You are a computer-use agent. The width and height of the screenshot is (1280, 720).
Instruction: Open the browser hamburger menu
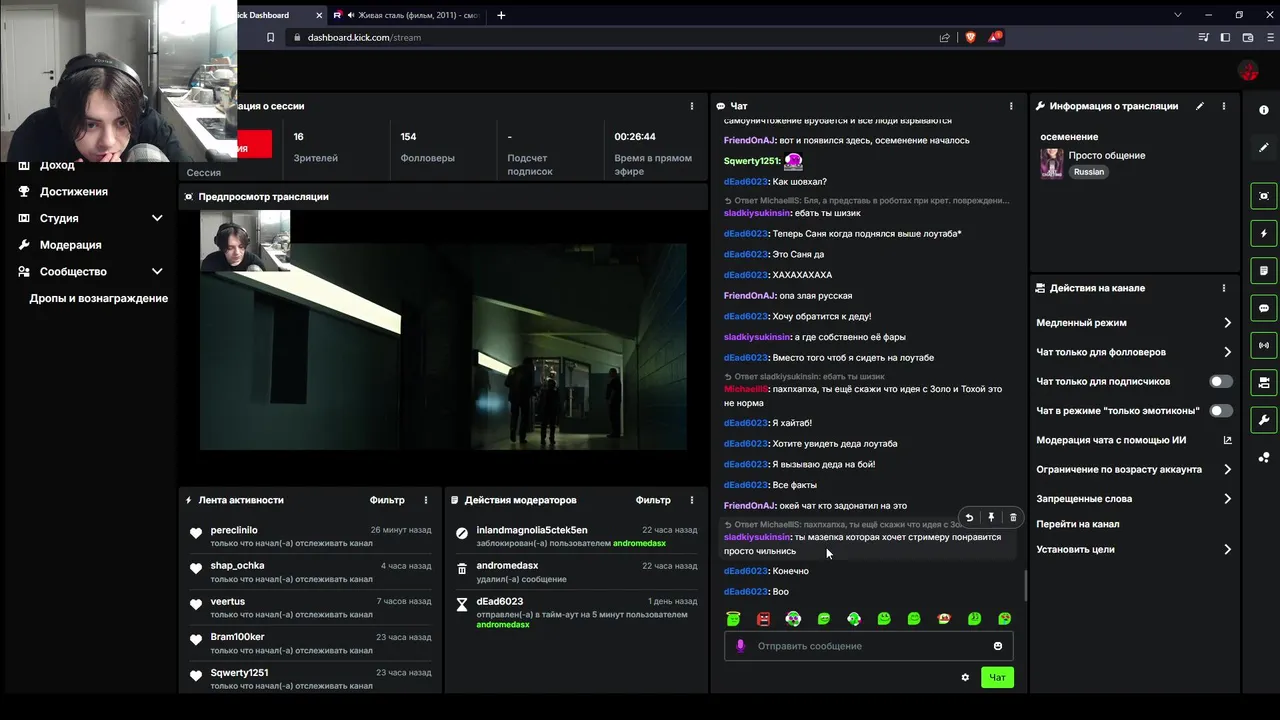click(x=1270, y=37)
